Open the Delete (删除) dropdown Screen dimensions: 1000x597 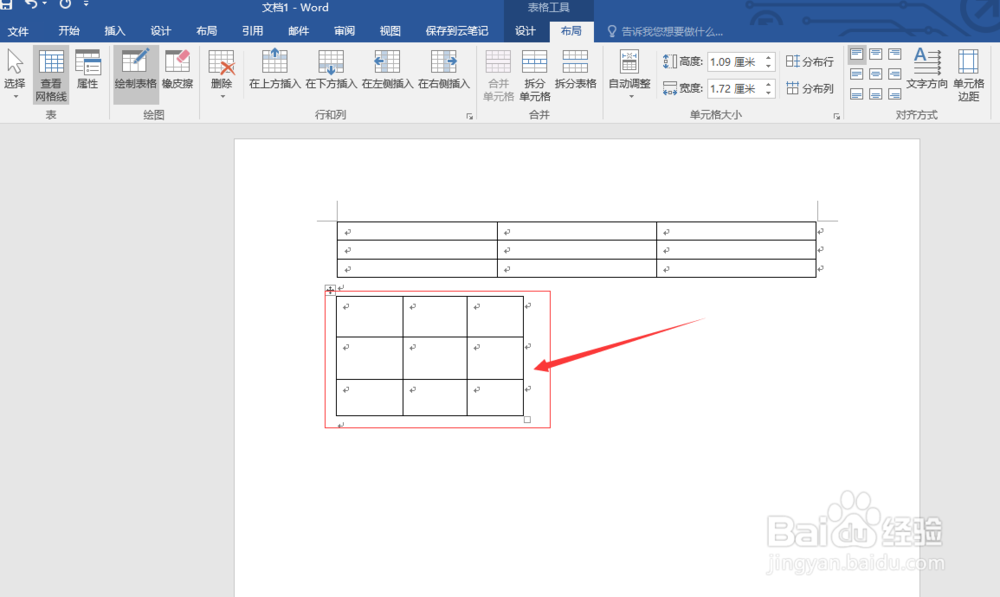pyautogui.click(x=221, y=75)
